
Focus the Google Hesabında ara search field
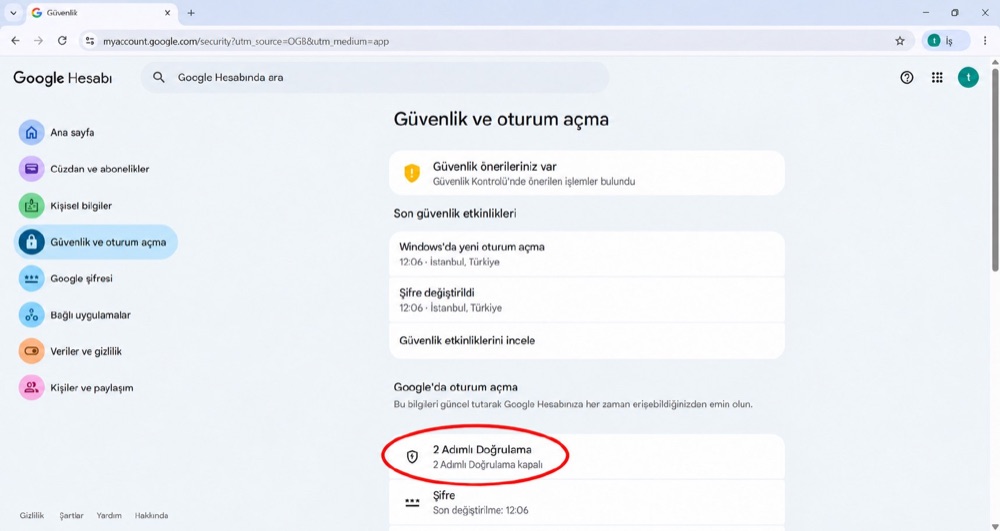click(375, 77)
